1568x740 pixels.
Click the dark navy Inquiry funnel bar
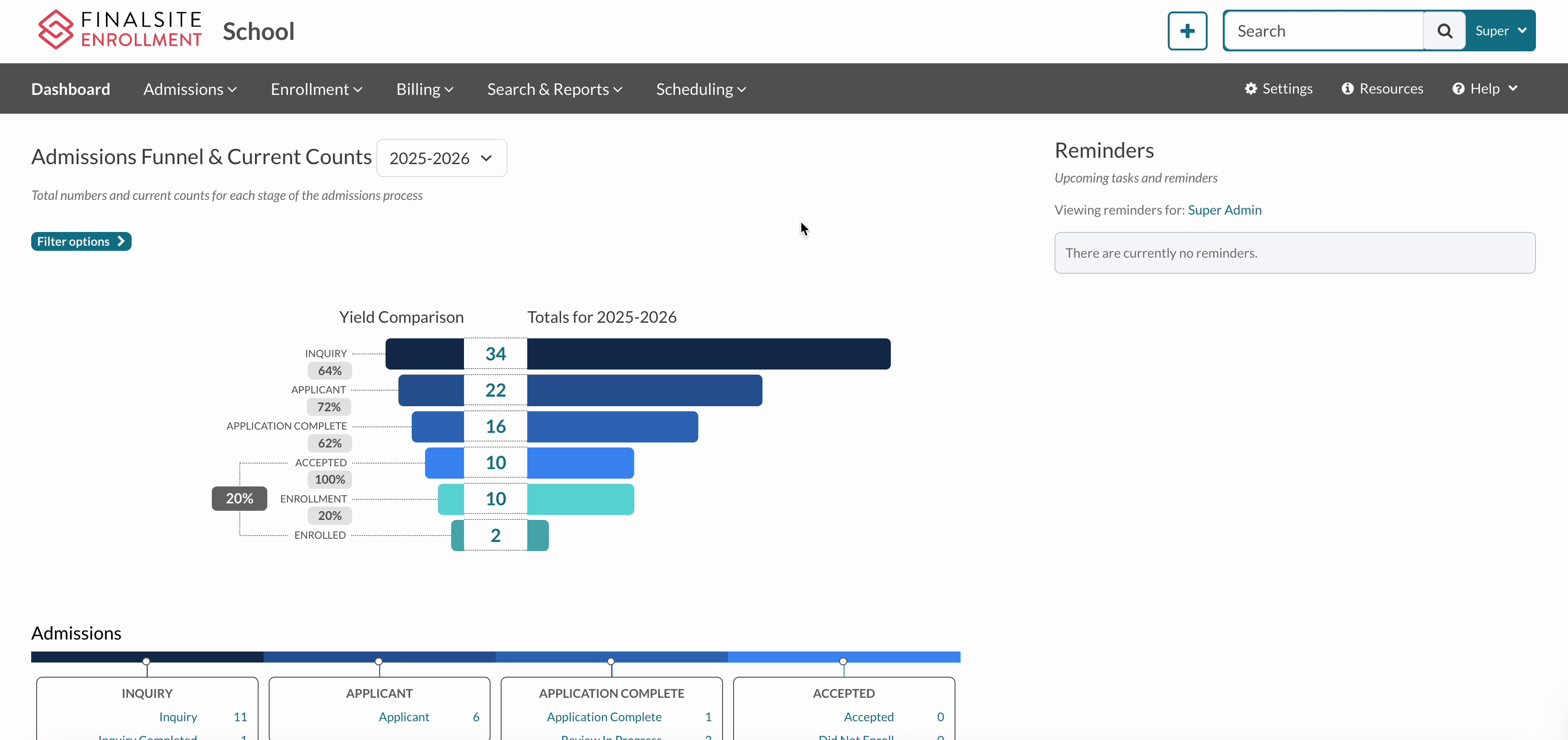coord(708,353)
